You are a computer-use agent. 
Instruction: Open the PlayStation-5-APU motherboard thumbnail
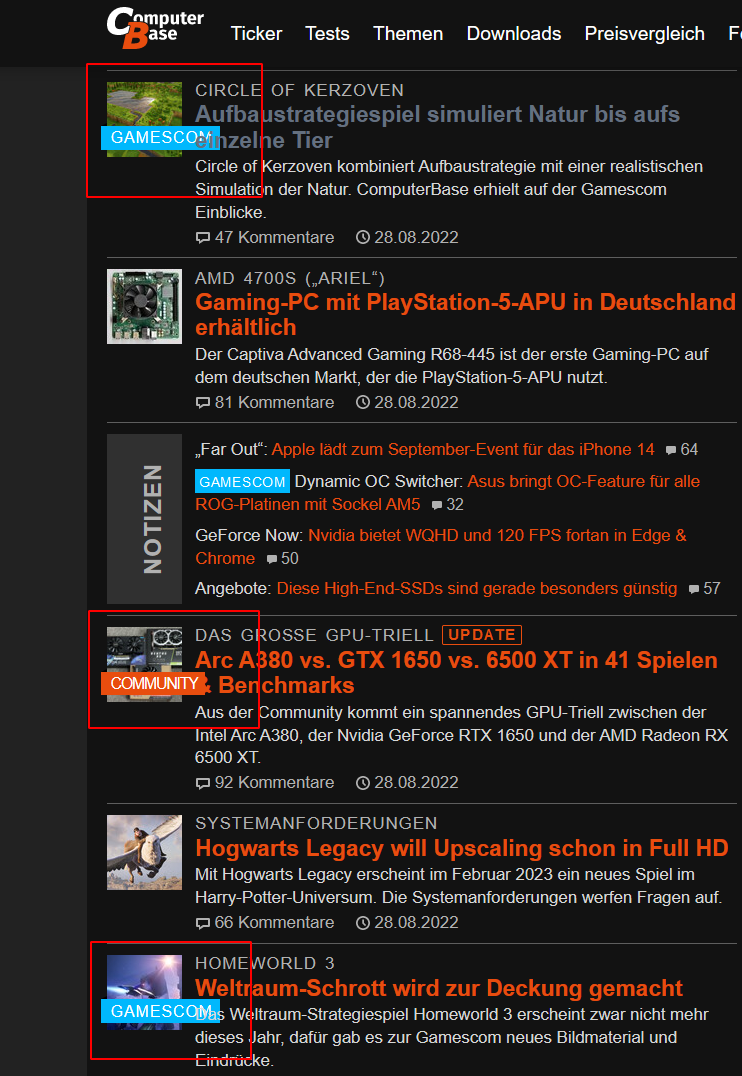tap(144, 306)
